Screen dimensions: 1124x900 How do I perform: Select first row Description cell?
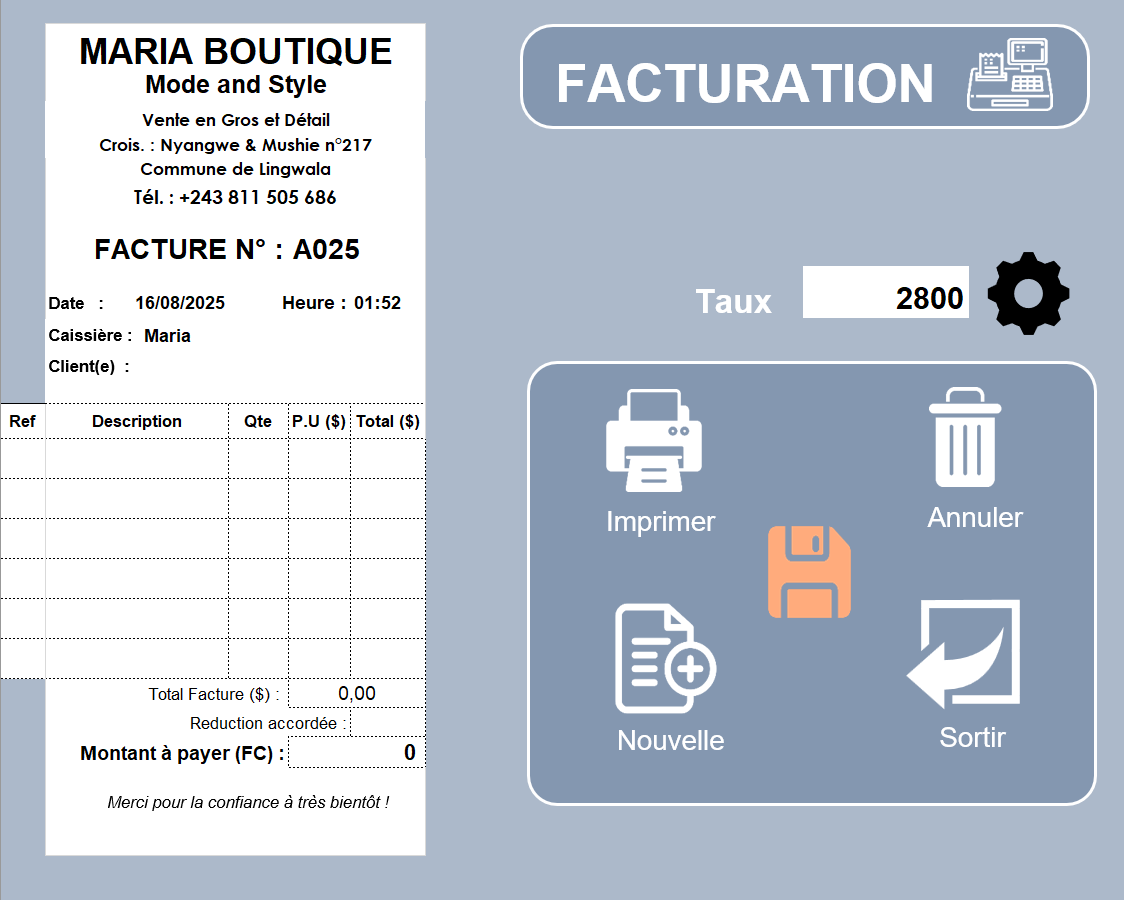click(x=137, y=459)
